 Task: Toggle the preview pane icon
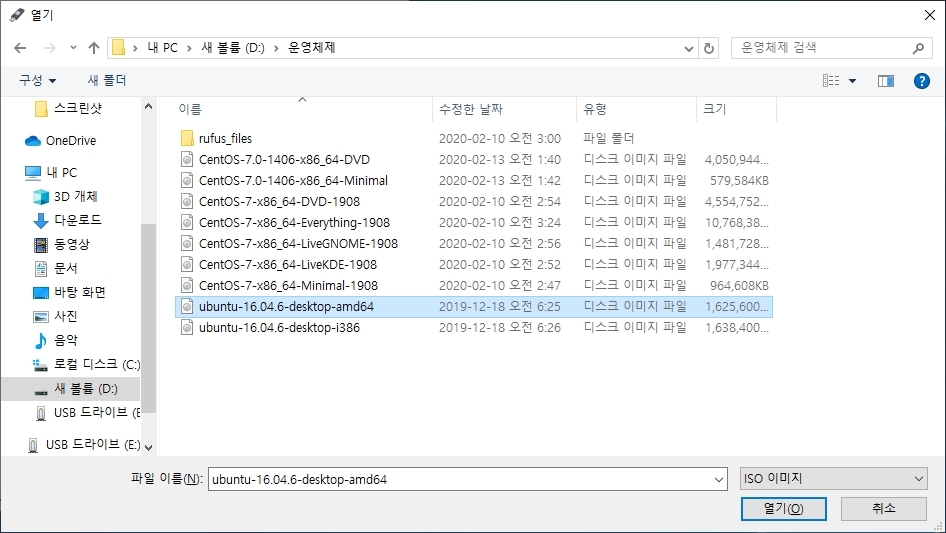(886, 81)
